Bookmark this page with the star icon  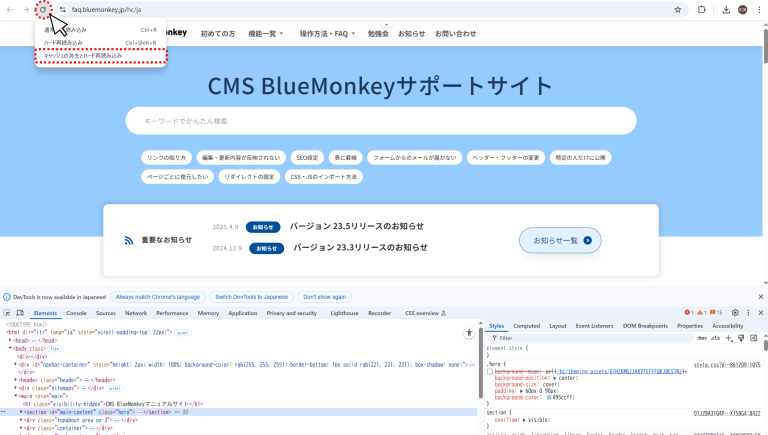click(x=678, y=9)
